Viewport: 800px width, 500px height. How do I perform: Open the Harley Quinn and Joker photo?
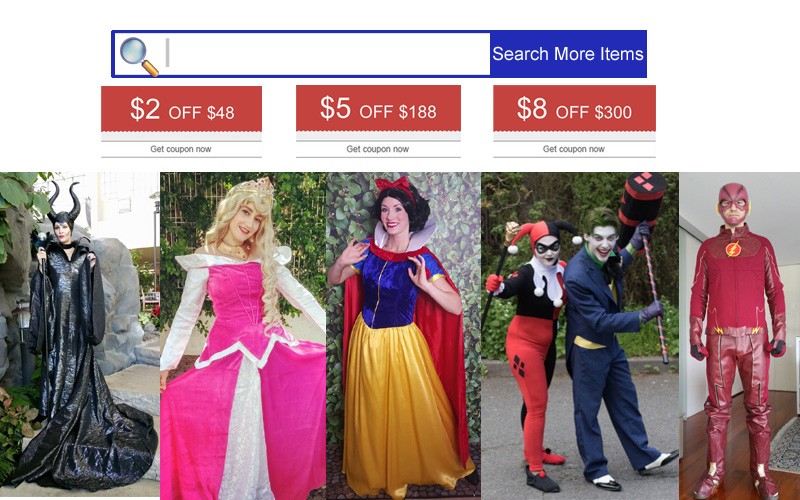(580, 336)
